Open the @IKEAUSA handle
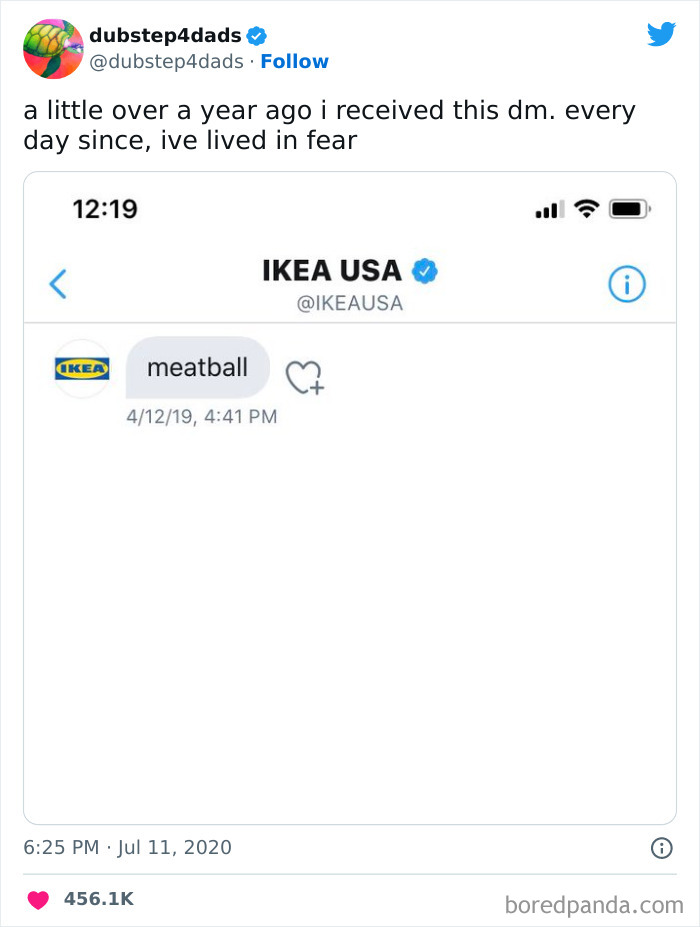Viewport: 700px width, 927px height. (352, 300)
